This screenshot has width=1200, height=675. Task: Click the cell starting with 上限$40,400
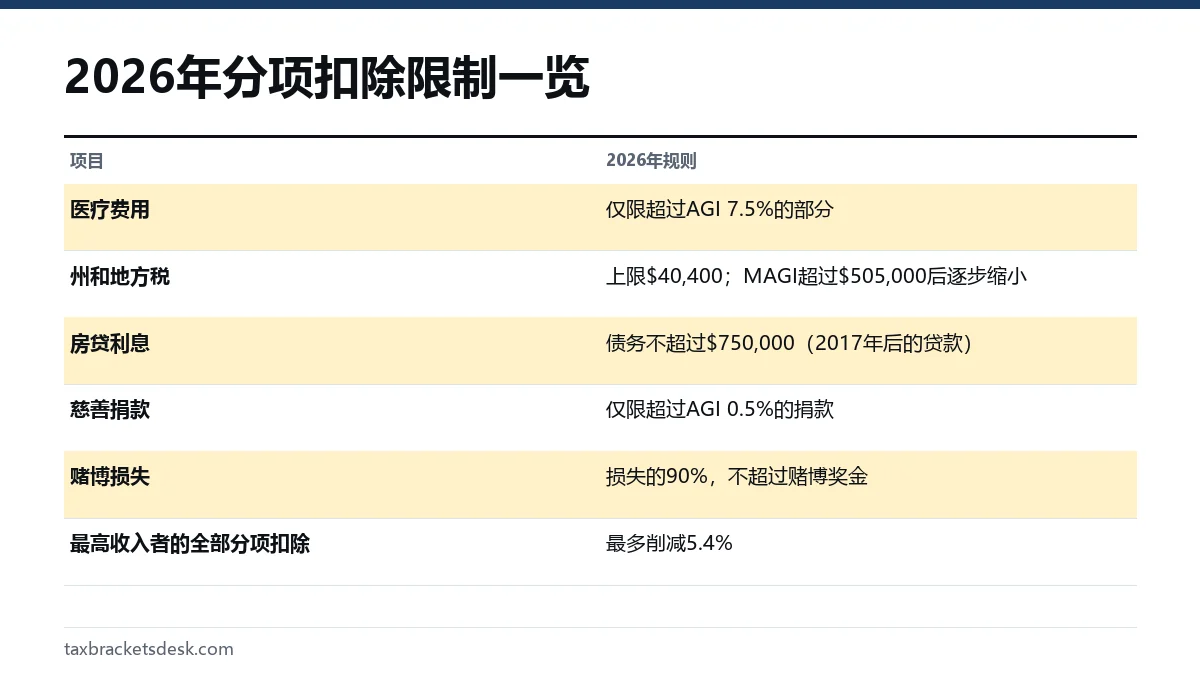816,277
